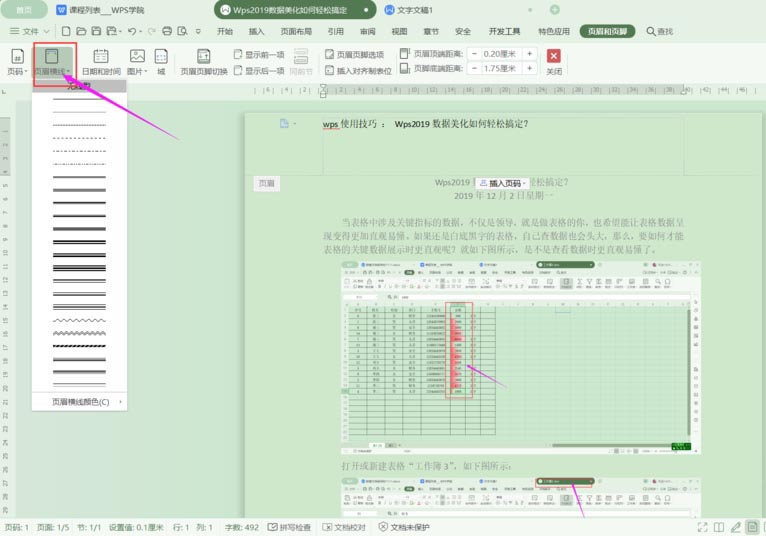Click the indent marker on the ruler

click(x=323, y=90)
